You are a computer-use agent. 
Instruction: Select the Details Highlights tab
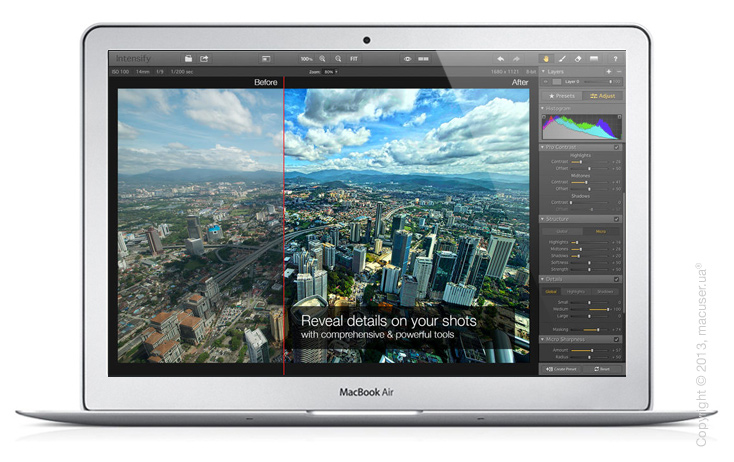click(x=576, y=291)
